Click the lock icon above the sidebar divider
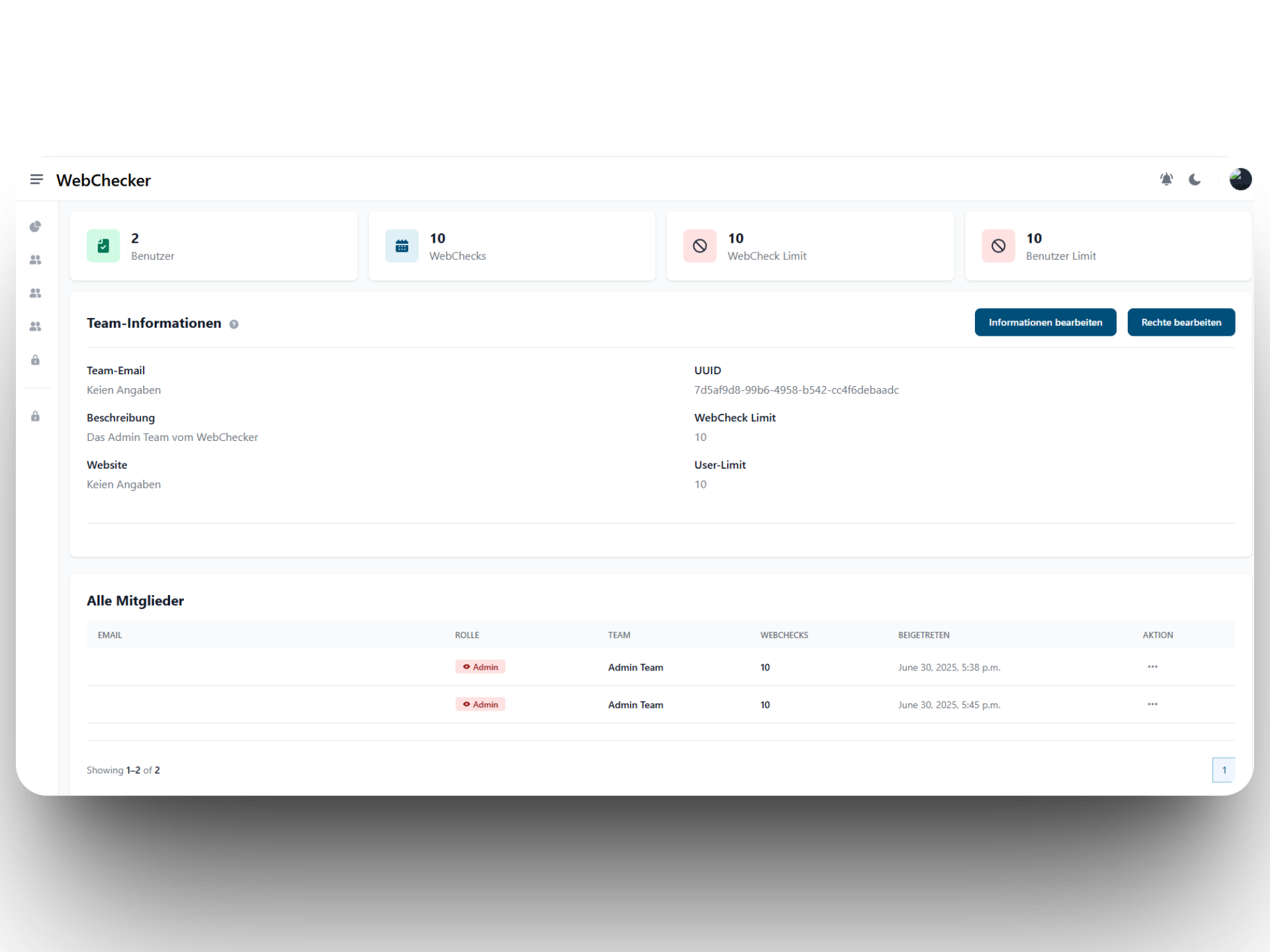Image resolution: width=1270 pixels, height=952 pixels. pos(36,360)
